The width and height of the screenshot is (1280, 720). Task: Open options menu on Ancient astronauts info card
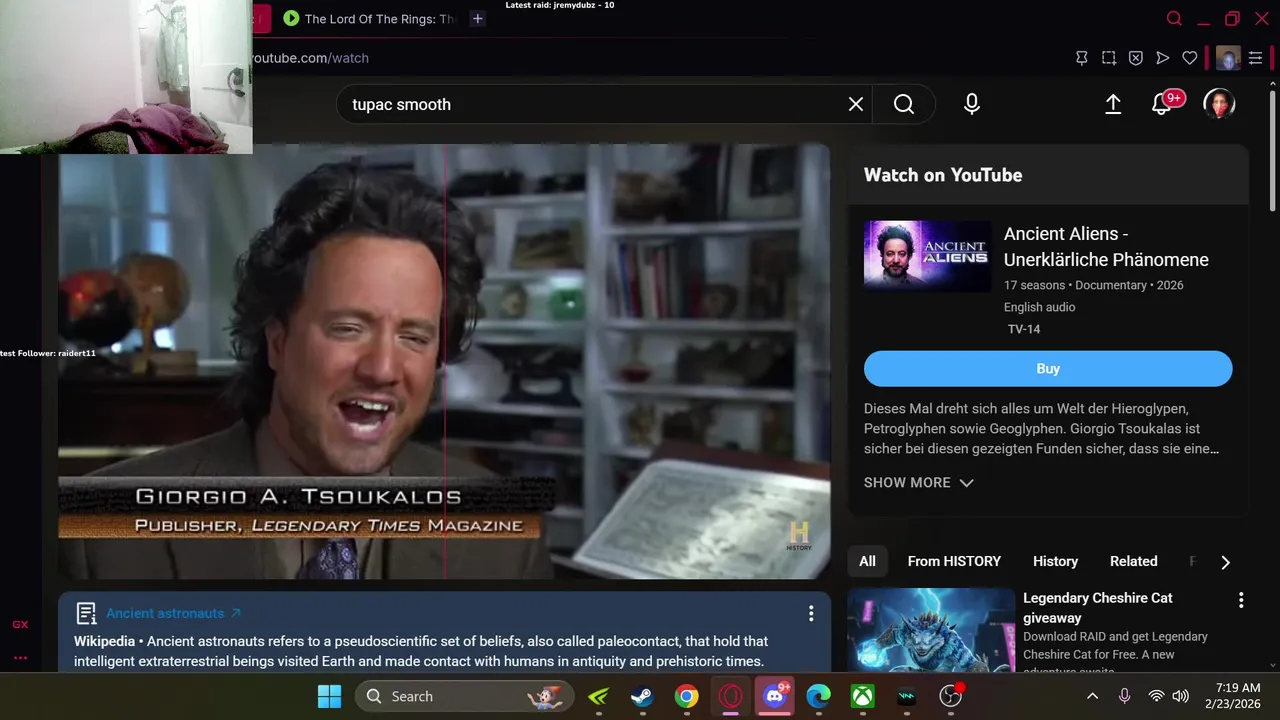pyautogui.click(x=811, y=613)
